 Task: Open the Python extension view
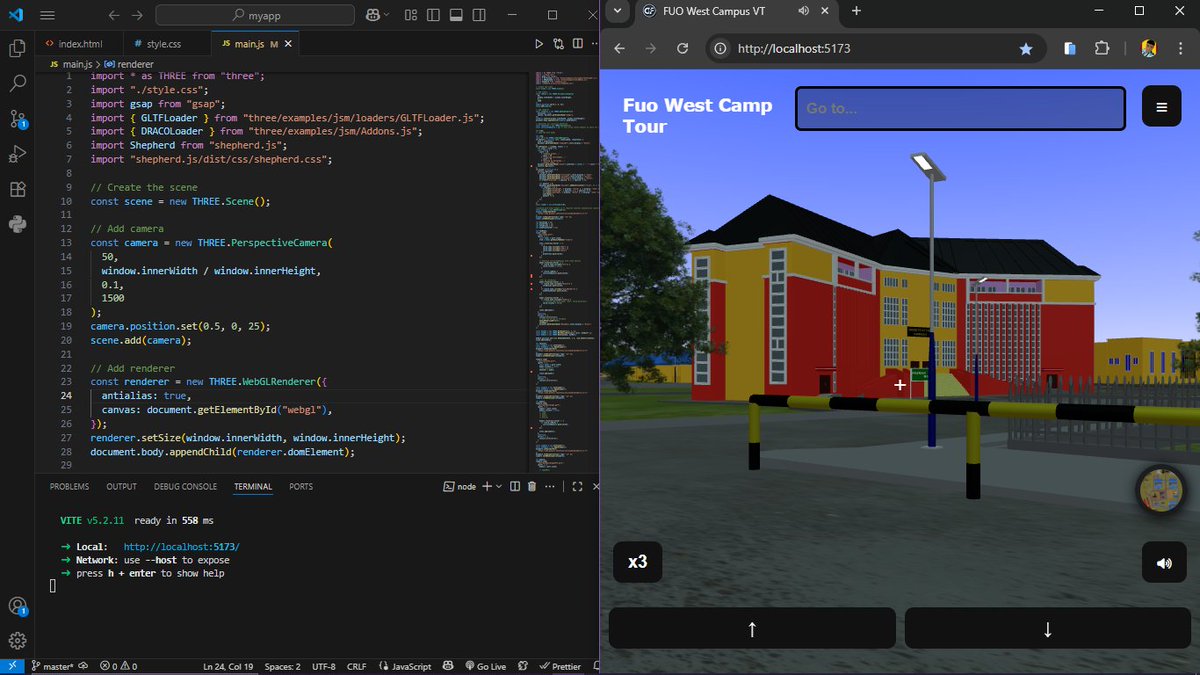tap(17, 223)
